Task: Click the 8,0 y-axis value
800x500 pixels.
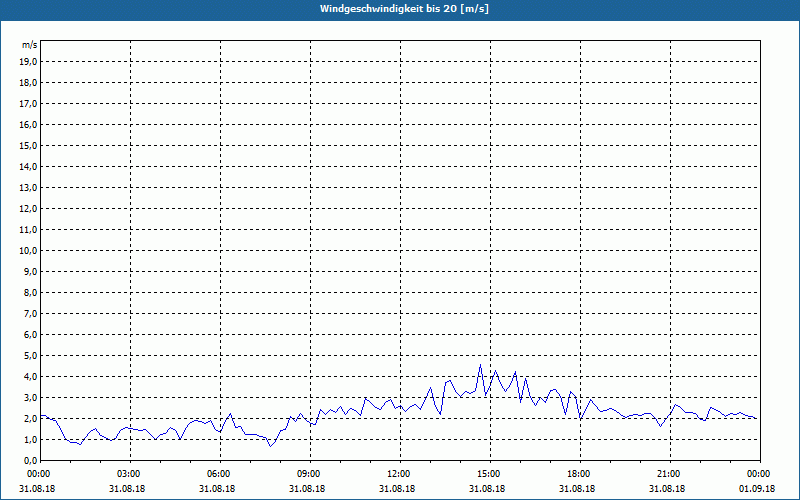Action: click(x=30, y=292)
